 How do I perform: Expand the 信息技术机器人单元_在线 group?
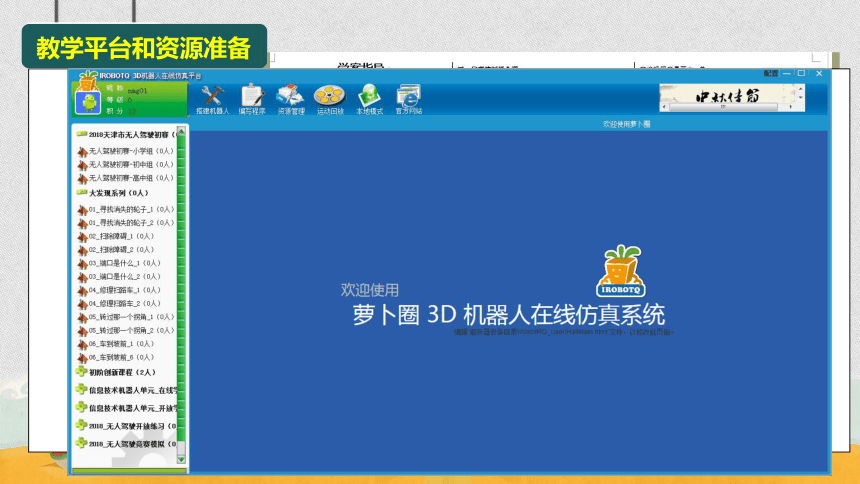(81, 390)
